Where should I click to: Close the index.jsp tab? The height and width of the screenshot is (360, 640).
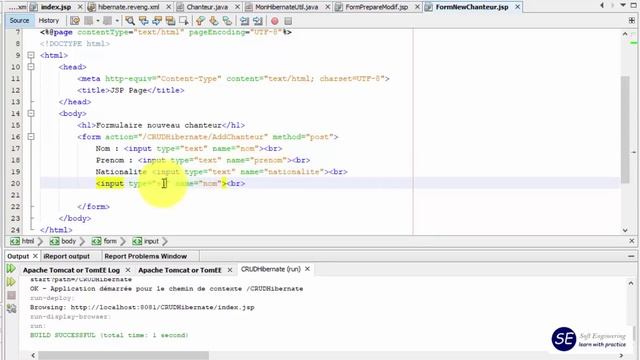click(x=80, y=7)
